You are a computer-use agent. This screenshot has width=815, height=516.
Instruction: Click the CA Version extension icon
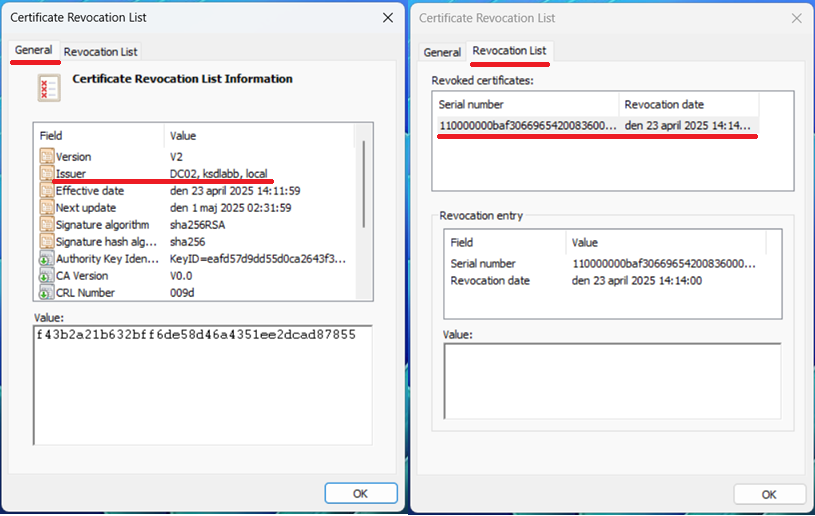47,275
